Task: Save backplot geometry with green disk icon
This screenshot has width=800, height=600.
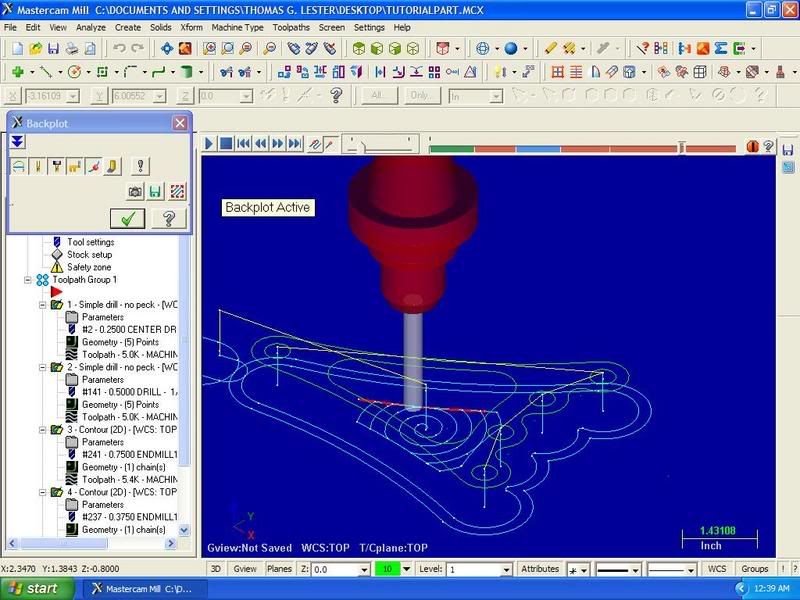Action: click(x=156, y=192)
